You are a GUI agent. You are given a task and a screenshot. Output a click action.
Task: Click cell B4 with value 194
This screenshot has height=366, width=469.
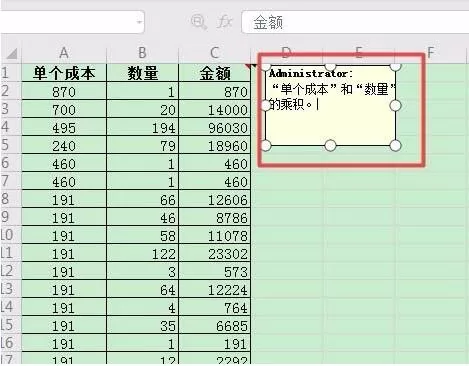[x=143, y=127]
